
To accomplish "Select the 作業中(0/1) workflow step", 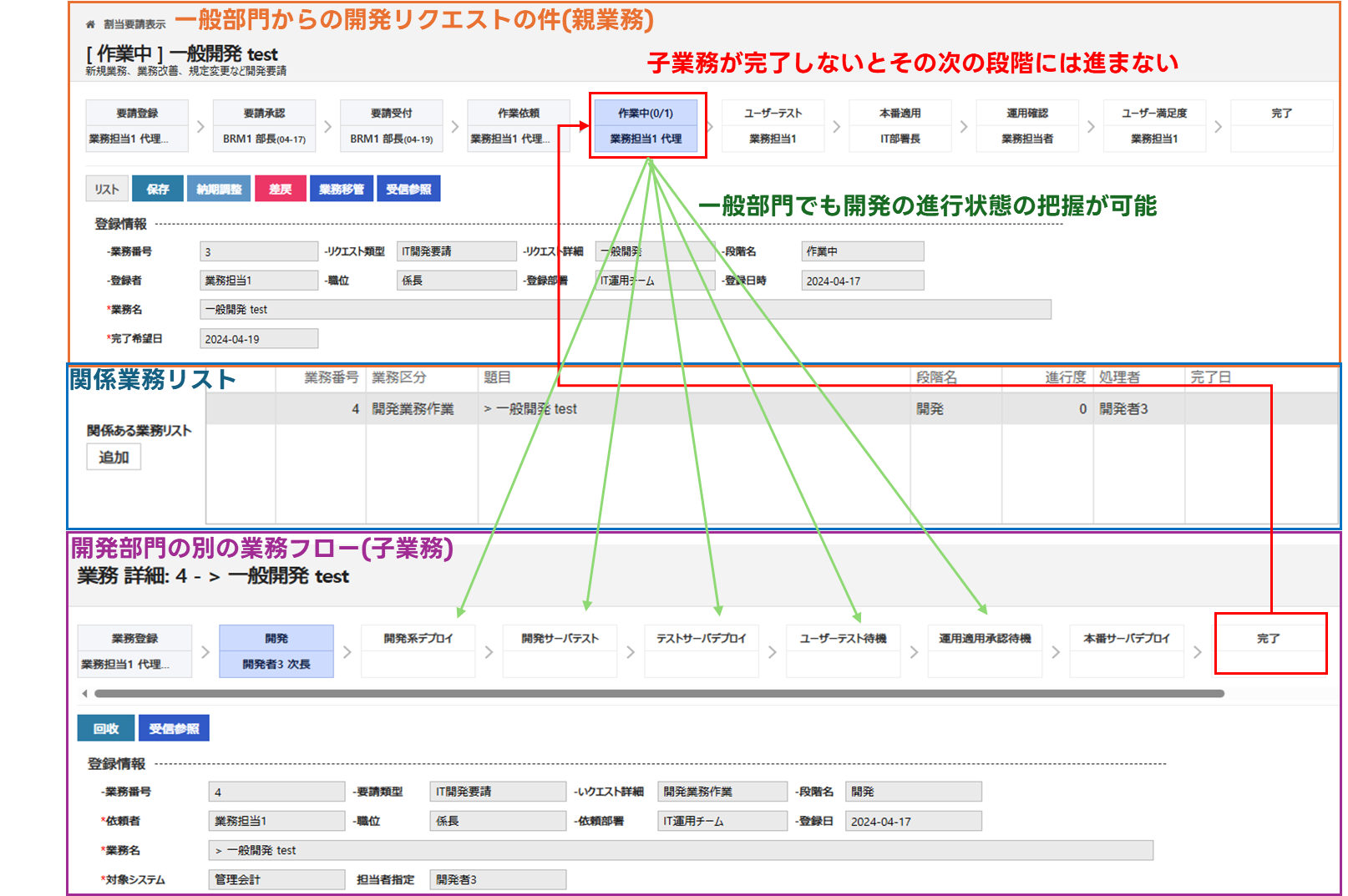I will point(646,125).
